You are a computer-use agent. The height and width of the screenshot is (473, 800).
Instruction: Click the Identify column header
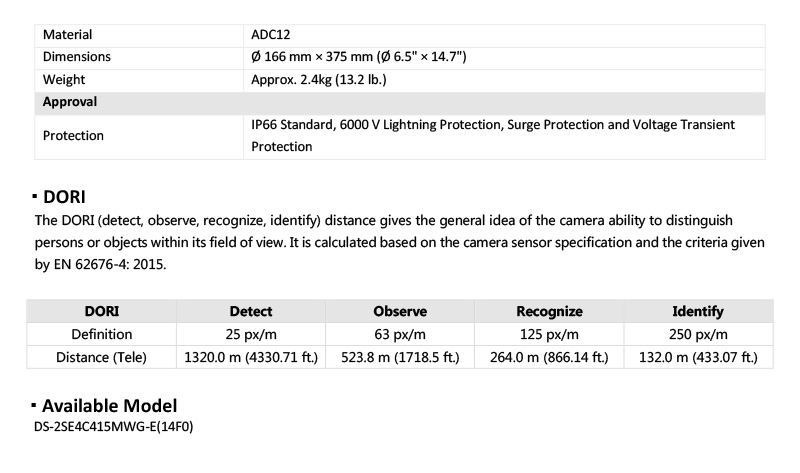point(698,311)
